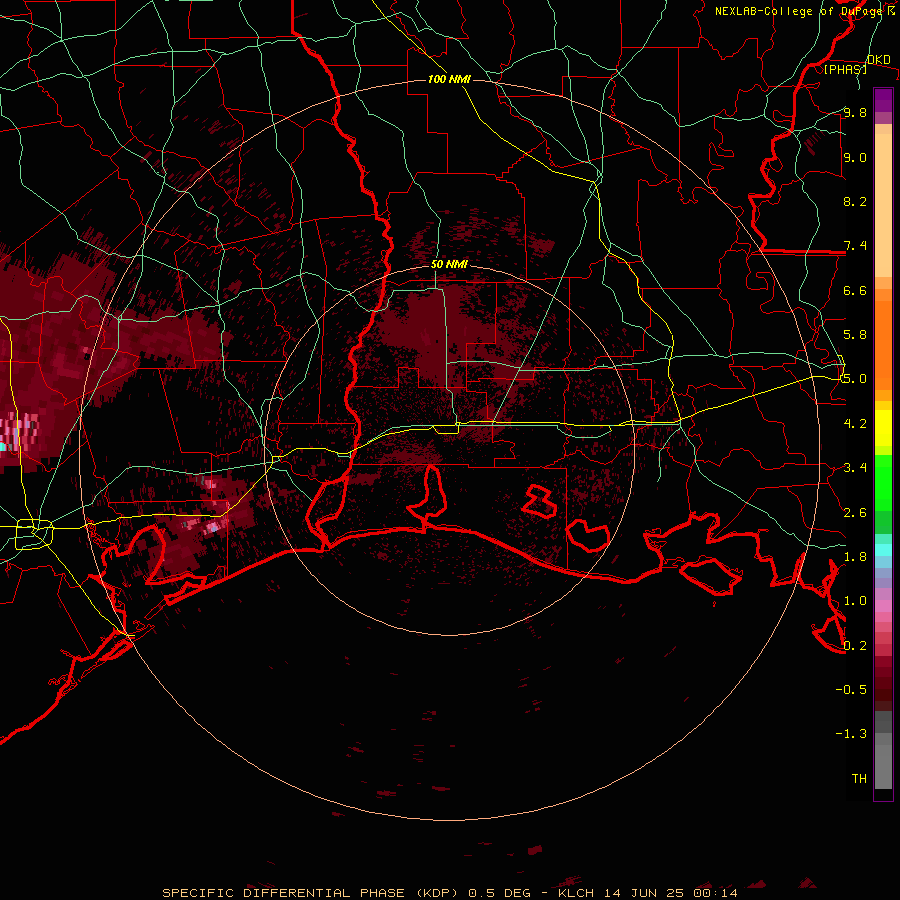The image size is (900, 900).
Task: Click the "TH" label on color scale
Action: coord(859,779)
